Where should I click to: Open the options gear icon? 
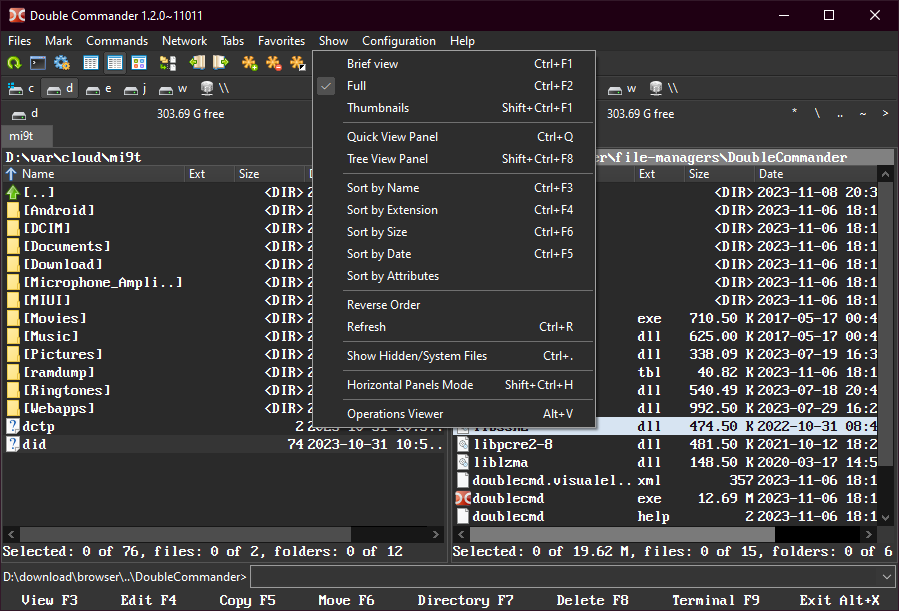(62, 63)
